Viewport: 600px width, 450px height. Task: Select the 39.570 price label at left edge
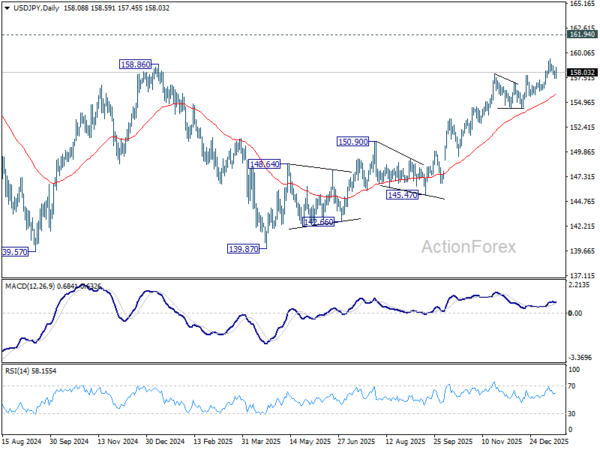[x=15, y=252]
